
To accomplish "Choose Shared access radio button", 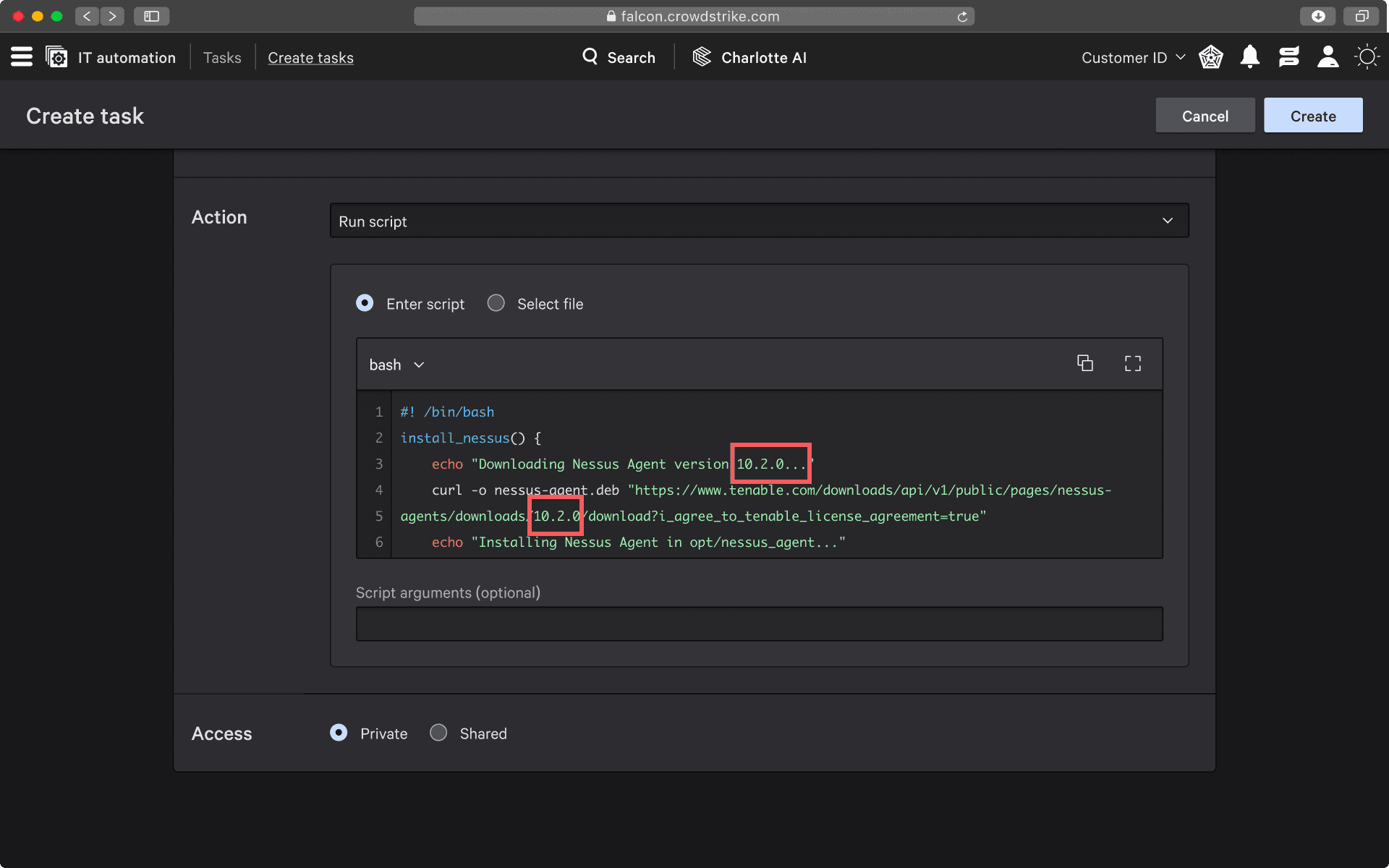I will [x=438, y=733].
